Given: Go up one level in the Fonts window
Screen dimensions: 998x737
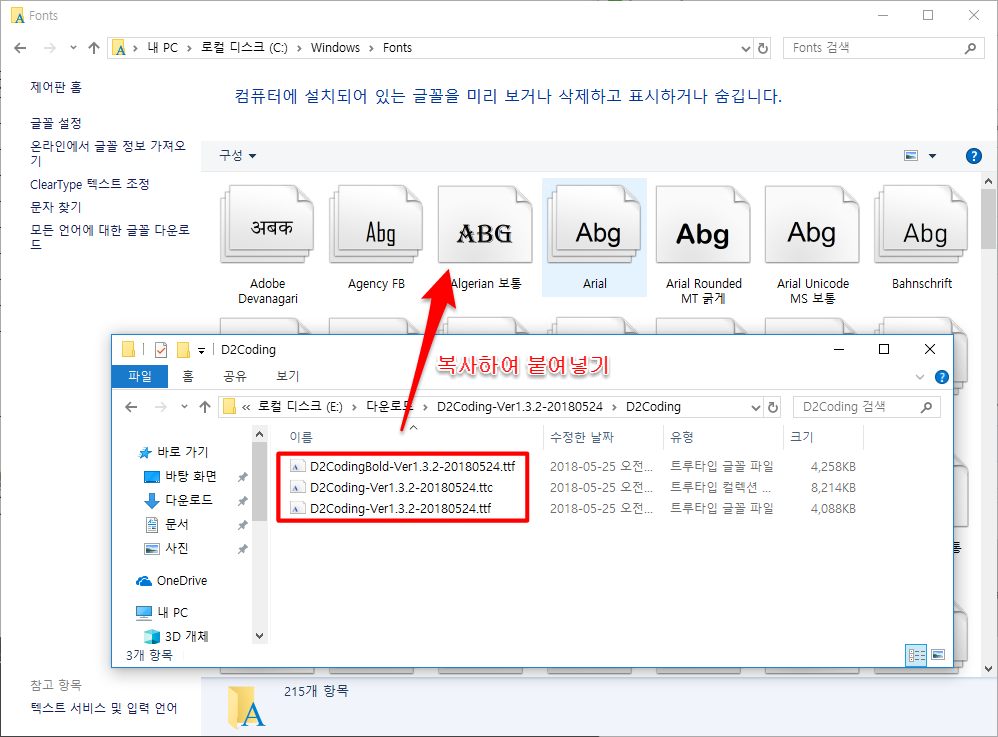Looking at the screenshot, I should (94, 48).
